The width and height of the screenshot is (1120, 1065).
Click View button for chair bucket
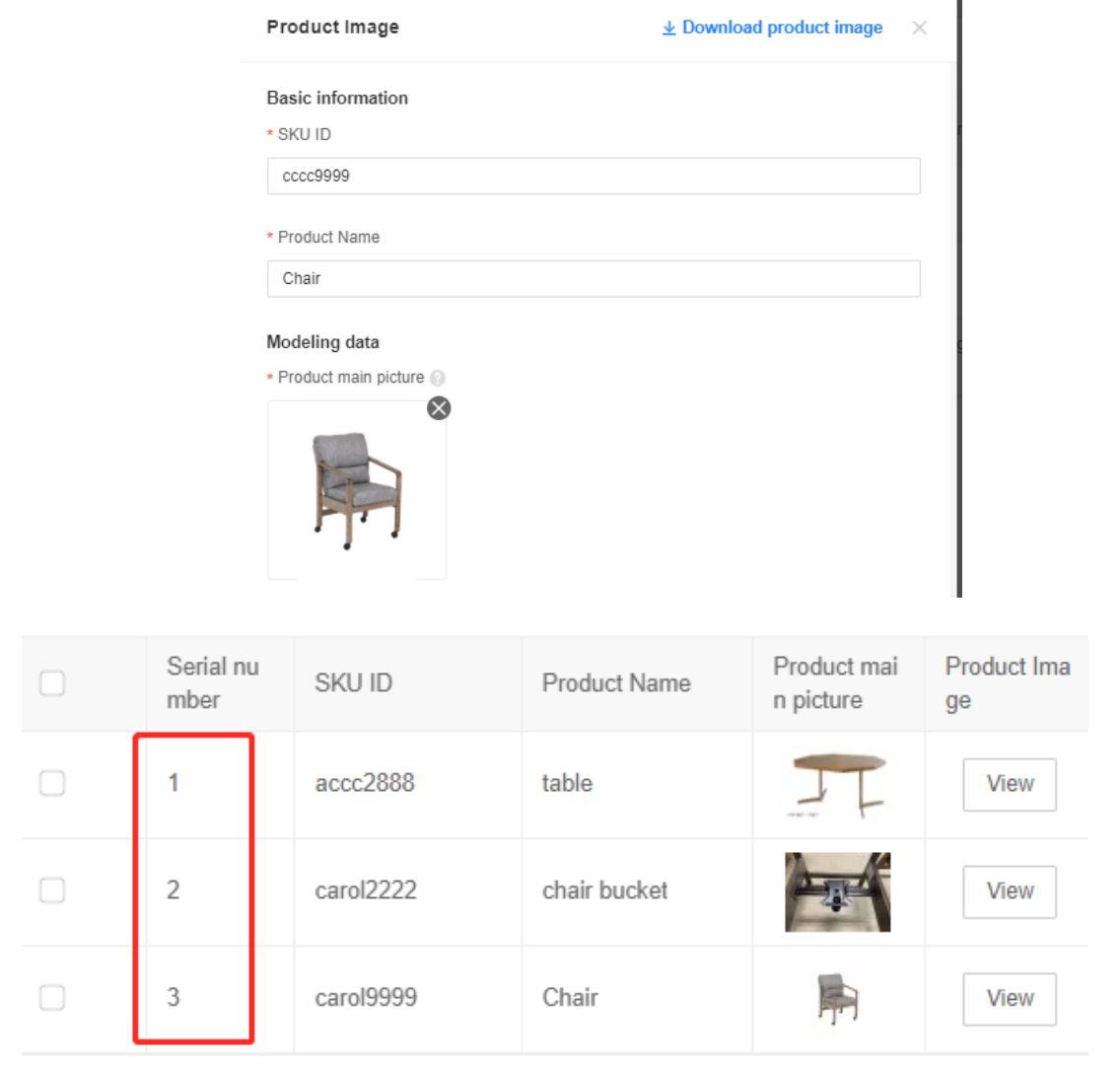click(1010, 891)
